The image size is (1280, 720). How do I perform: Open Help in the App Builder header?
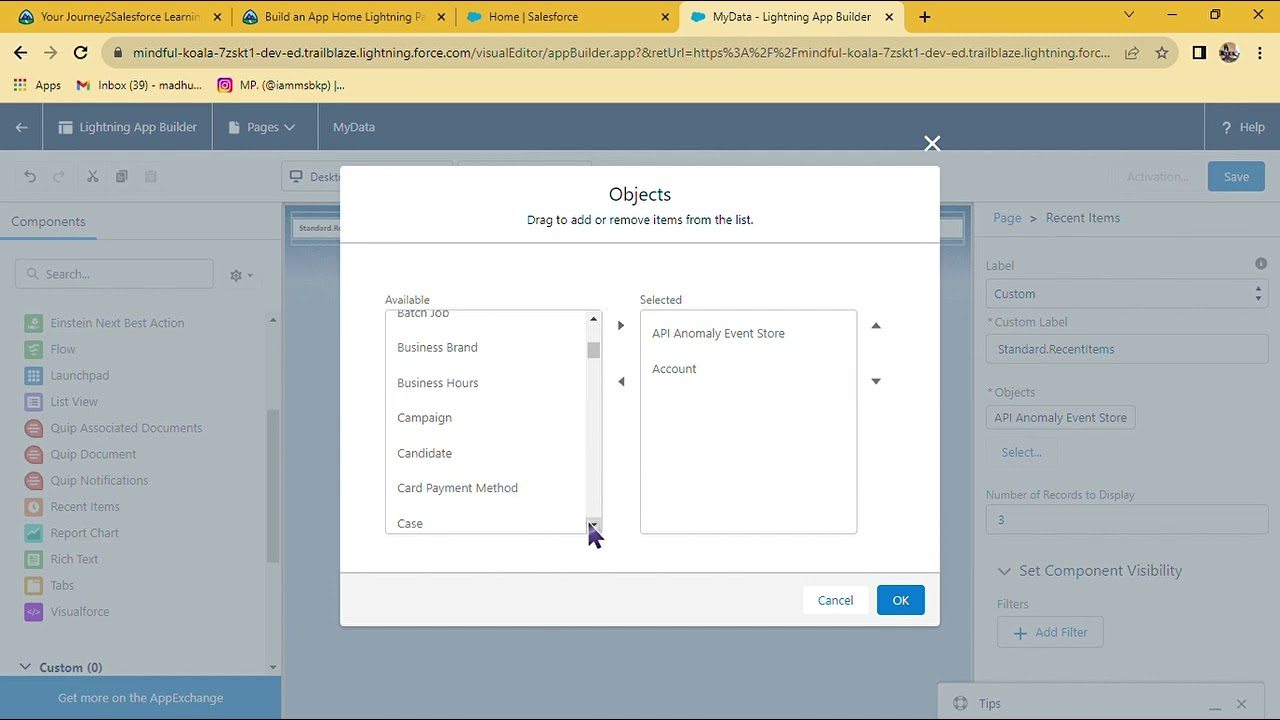(x=1243, y=127)
